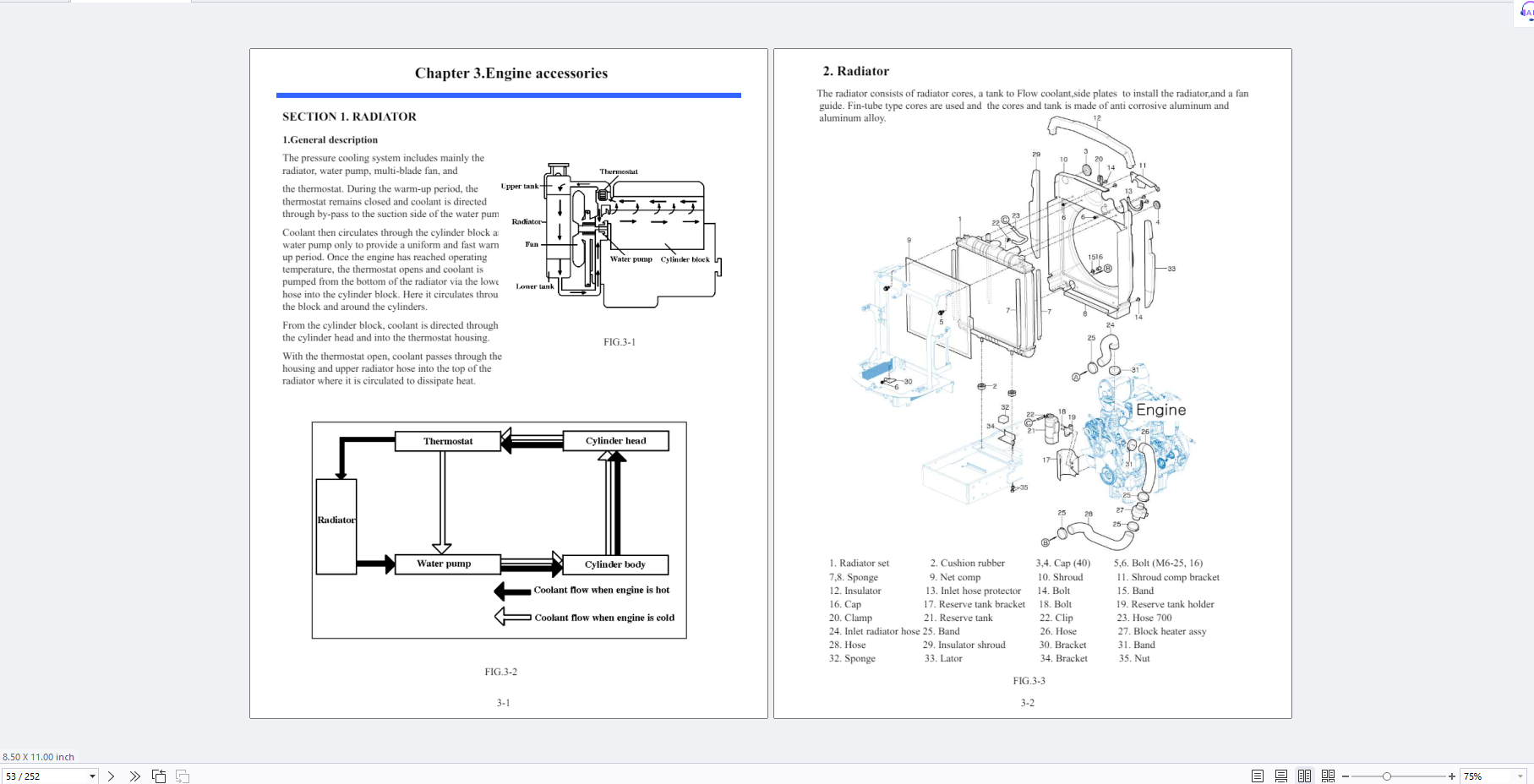Click the go to next view icon
This screenshot has width=1534, height=784.
pos(183,776)
